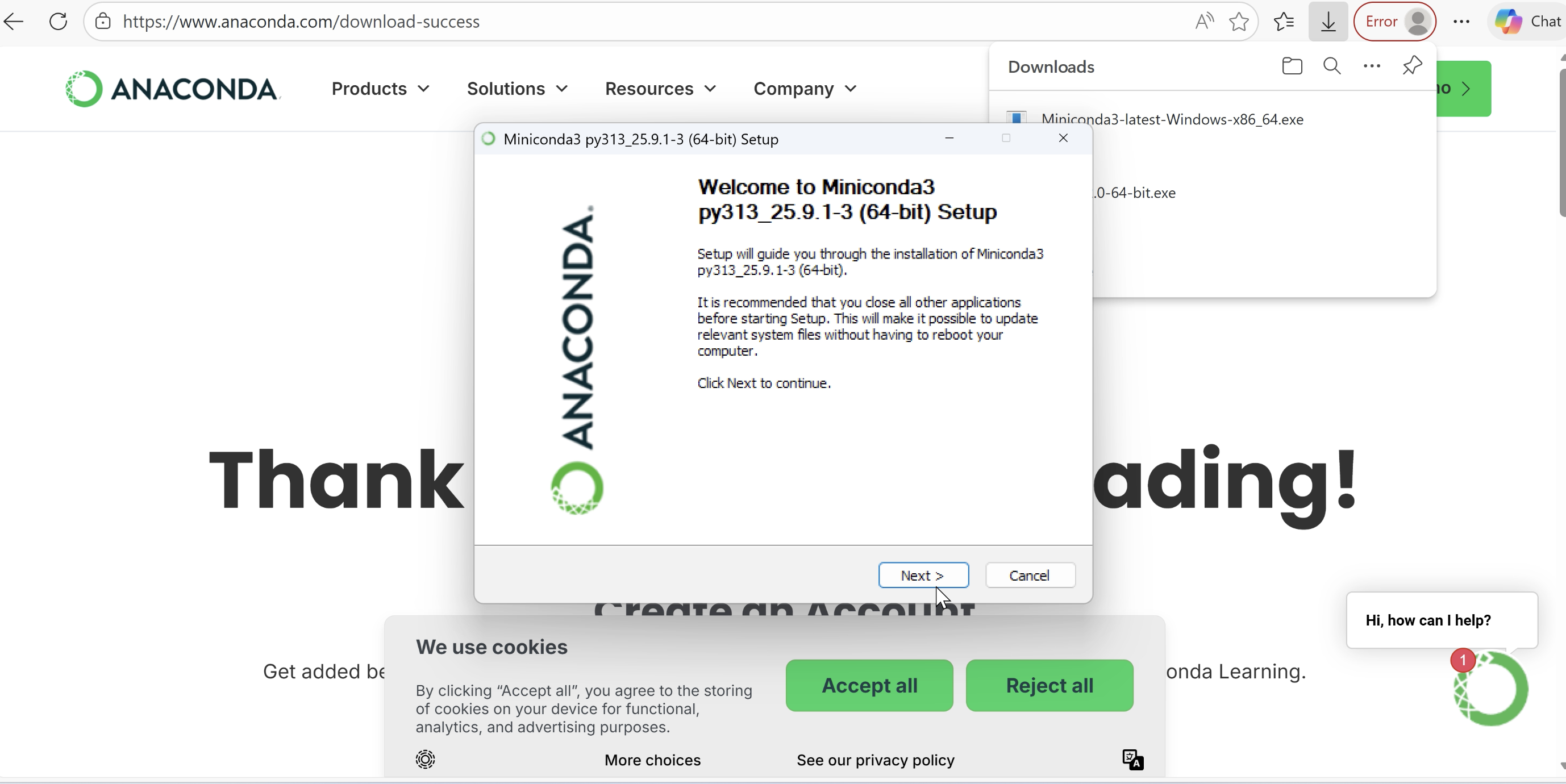This screenshot has width=1566, height=784.
Task: Open cookie preferences via the circular icon
Action: (426, 760)
